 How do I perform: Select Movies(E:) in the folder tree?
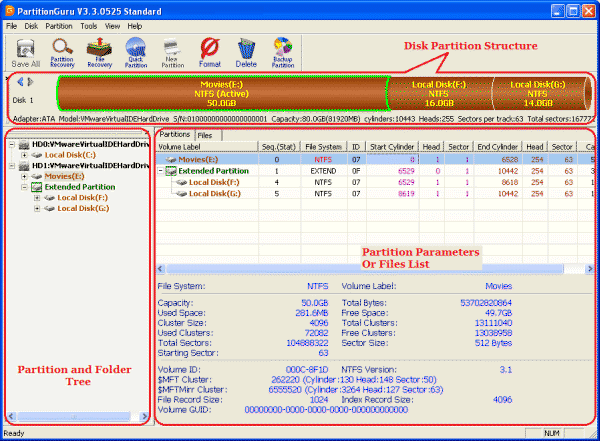(x=64, y=176)
